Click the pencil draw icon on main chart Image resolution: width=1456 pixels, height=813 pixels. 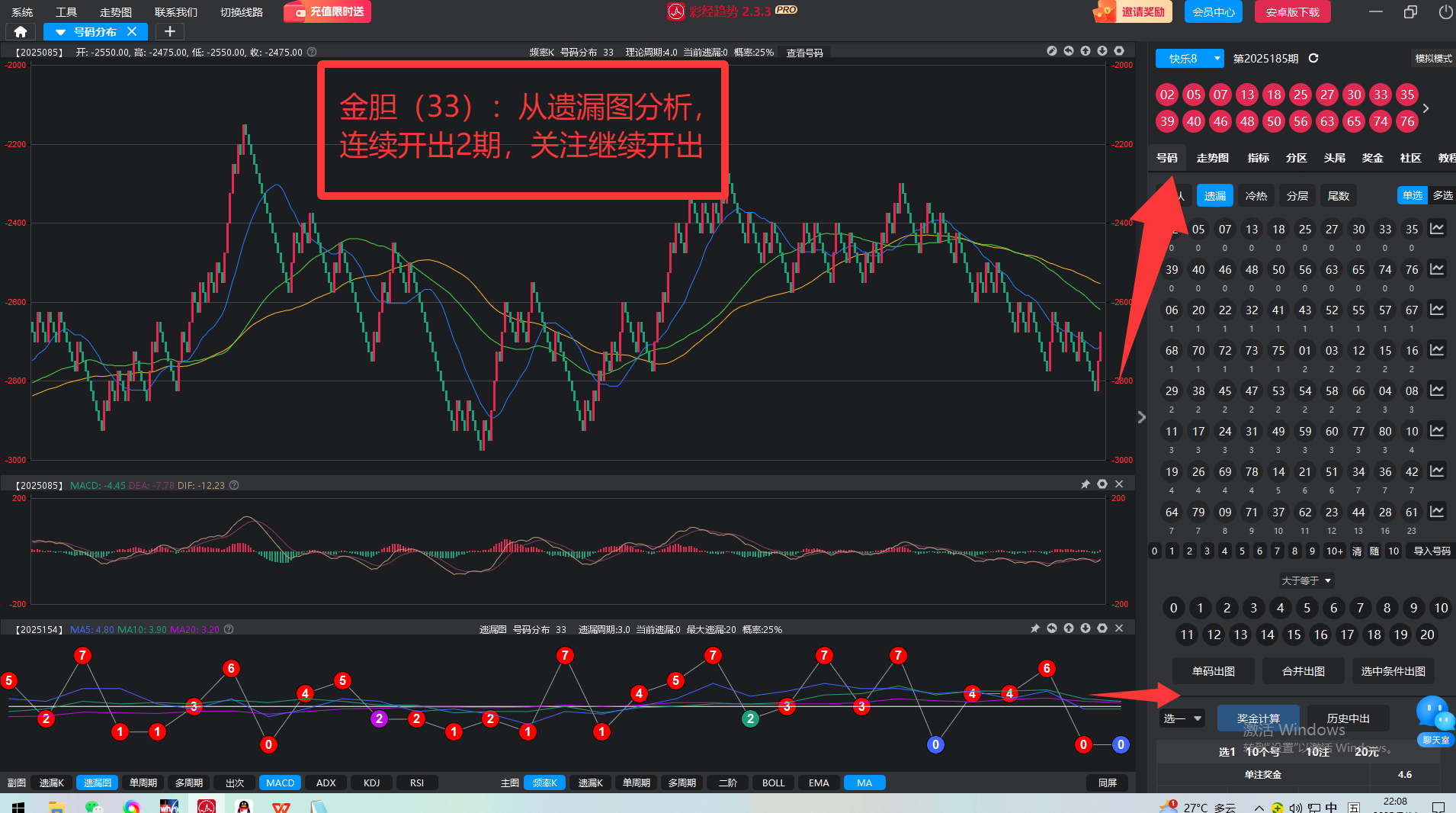coord(1052,51)
